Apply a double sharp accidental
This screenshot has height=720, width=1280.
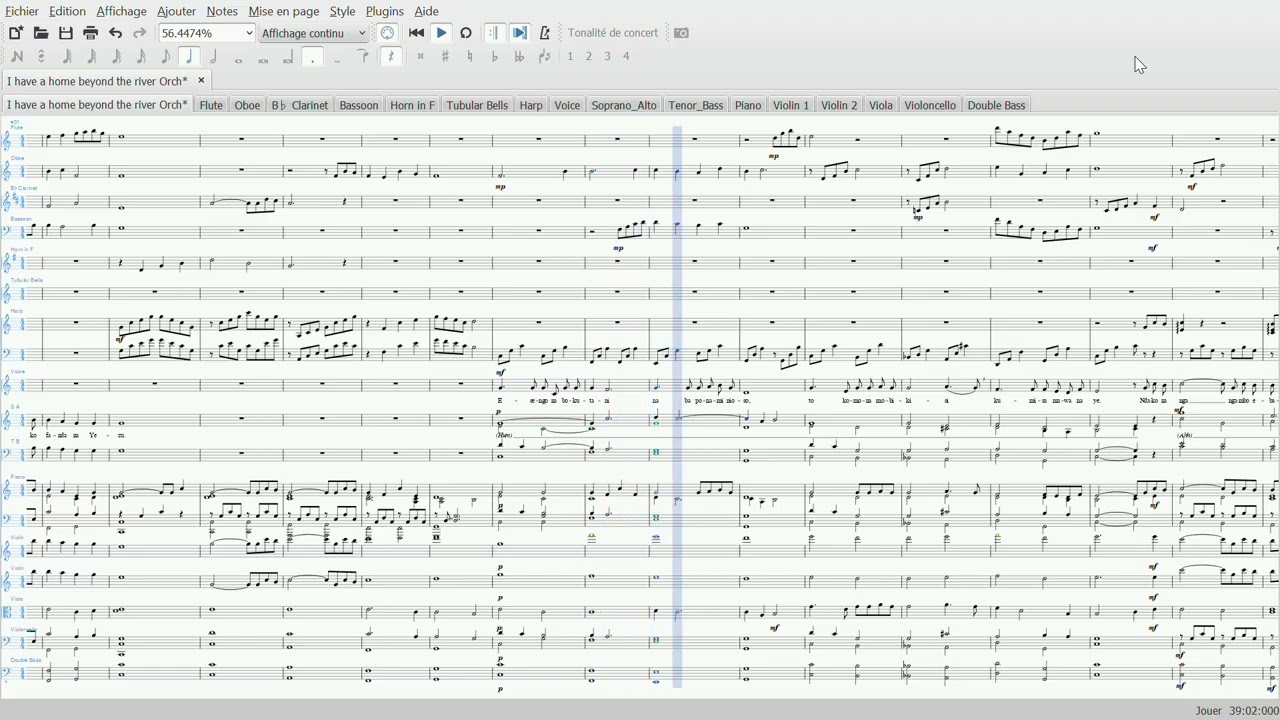pyautogui.click(x=420, y=57)
